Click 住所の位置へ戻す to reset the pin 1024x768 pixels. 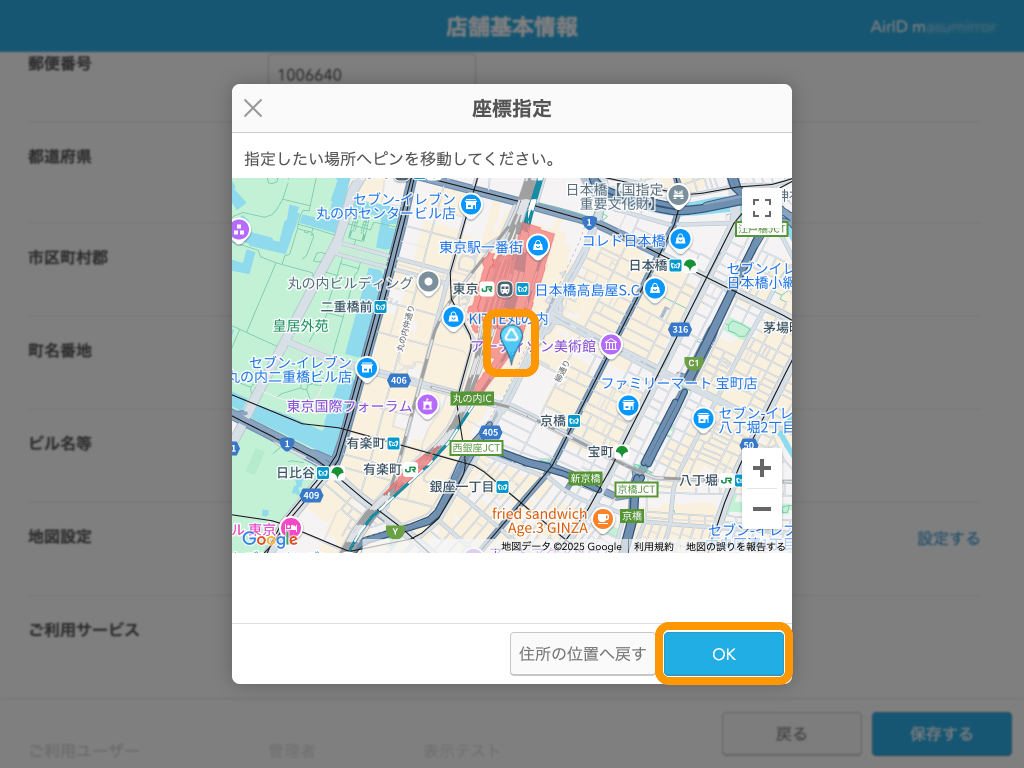583,654
